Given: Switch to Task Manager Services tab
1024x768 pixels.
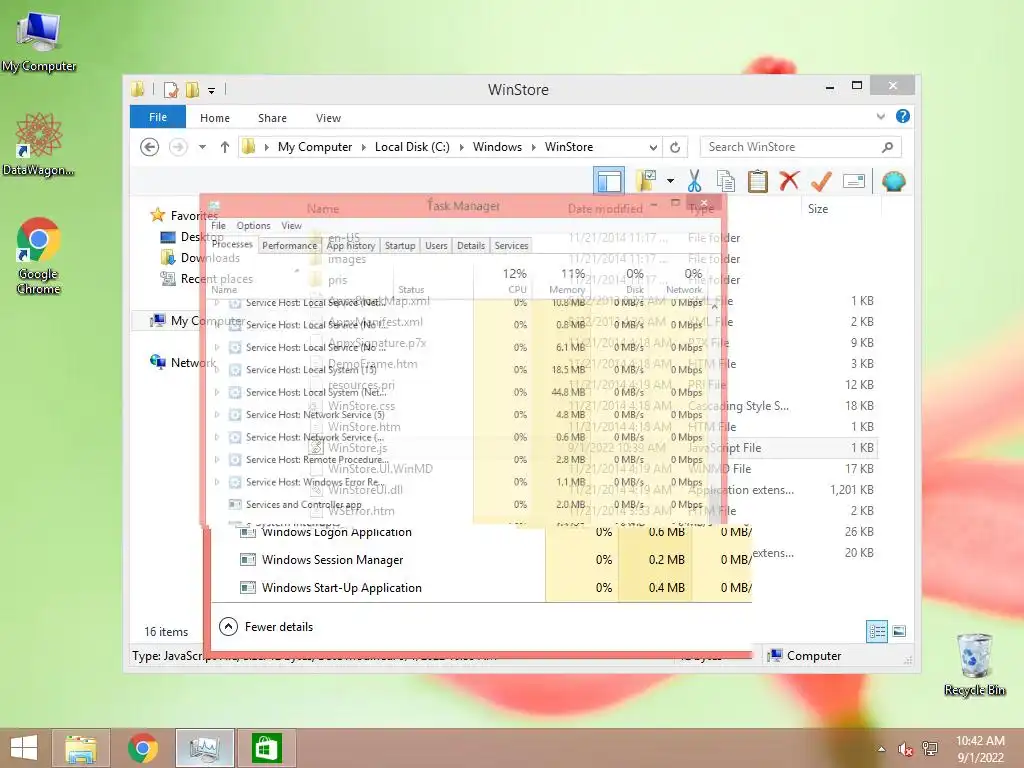Looking at the screenshot, I should [x=511, y=246].
